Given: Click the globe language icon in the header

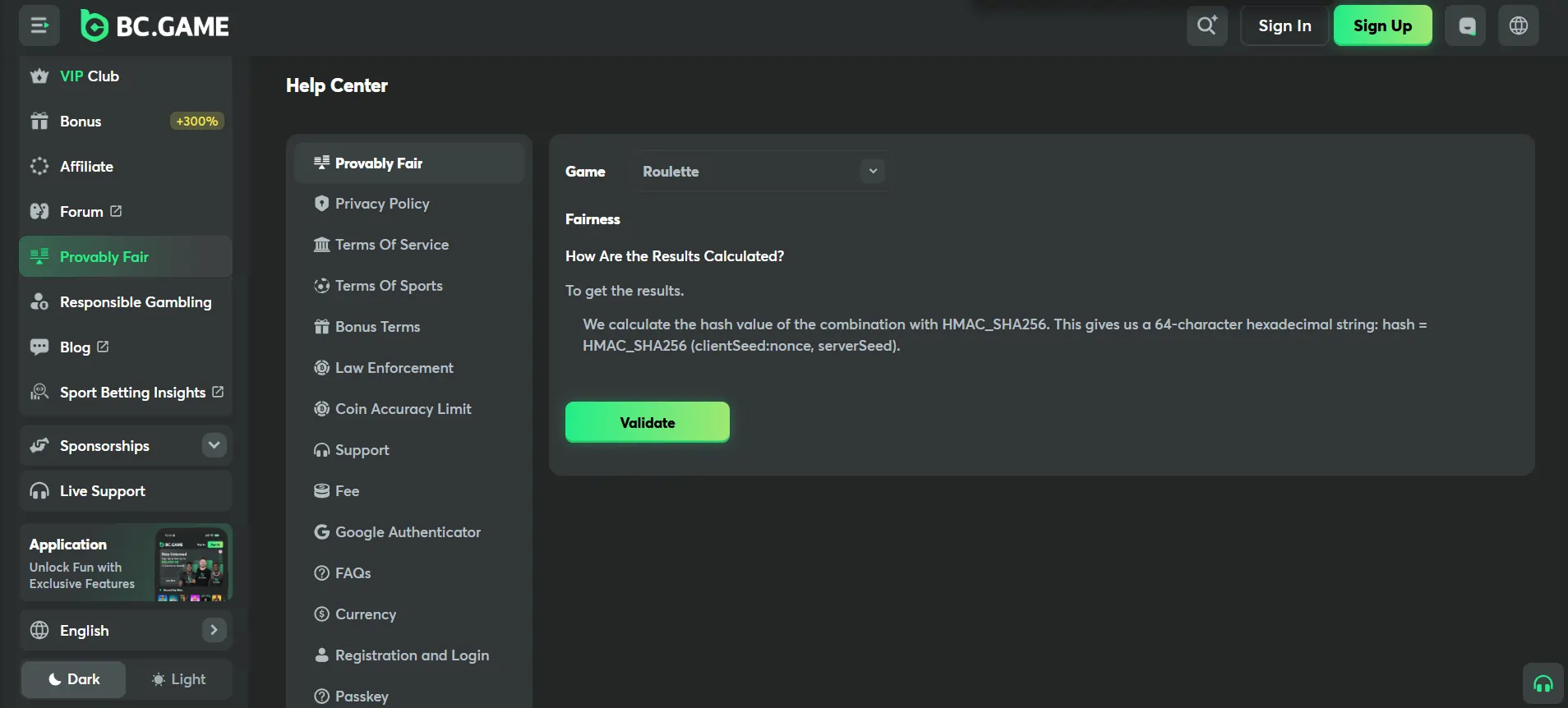Looking at the screenshot, I should [1518, 26].
